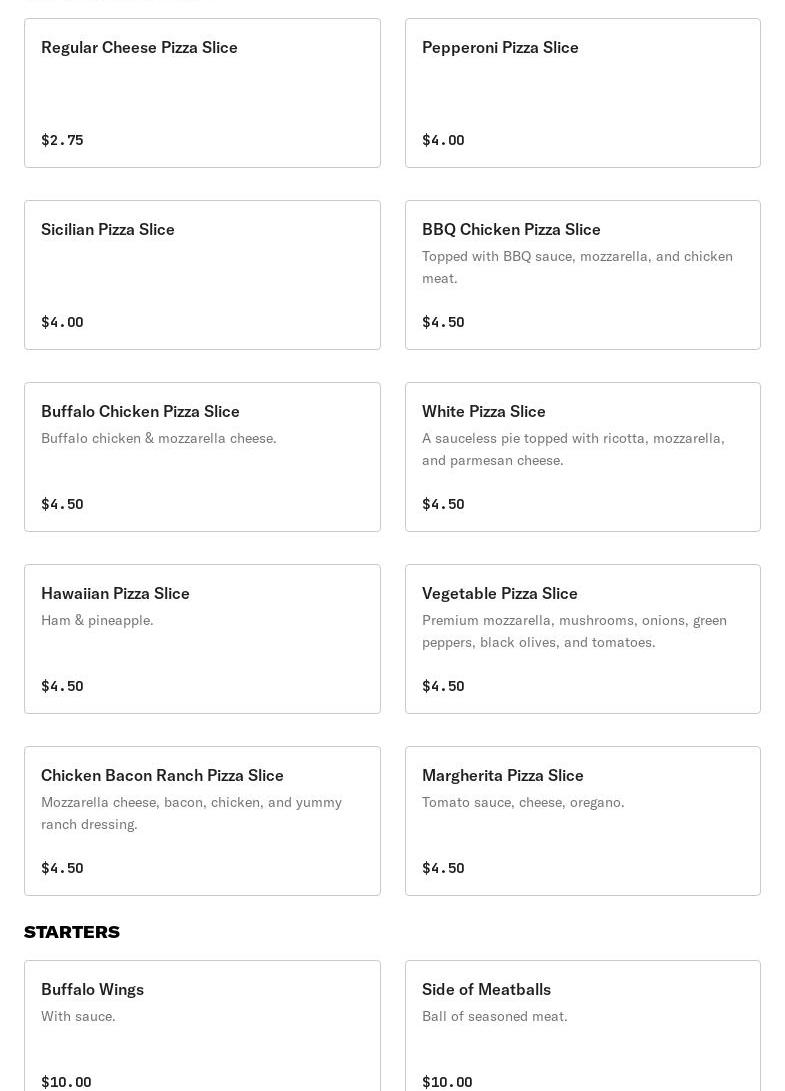Click the Ham & pineapple description text
The image size is (785, 1091).
click(x=97, y=620)
